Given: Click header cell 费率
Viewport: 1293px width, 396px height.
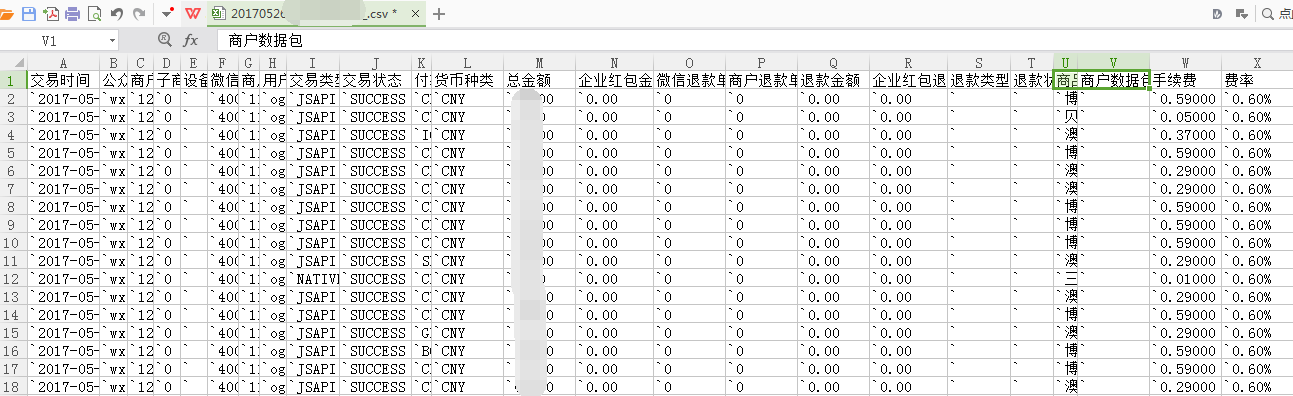Looking at the screenshot, I should click(x=1257, y=80).
